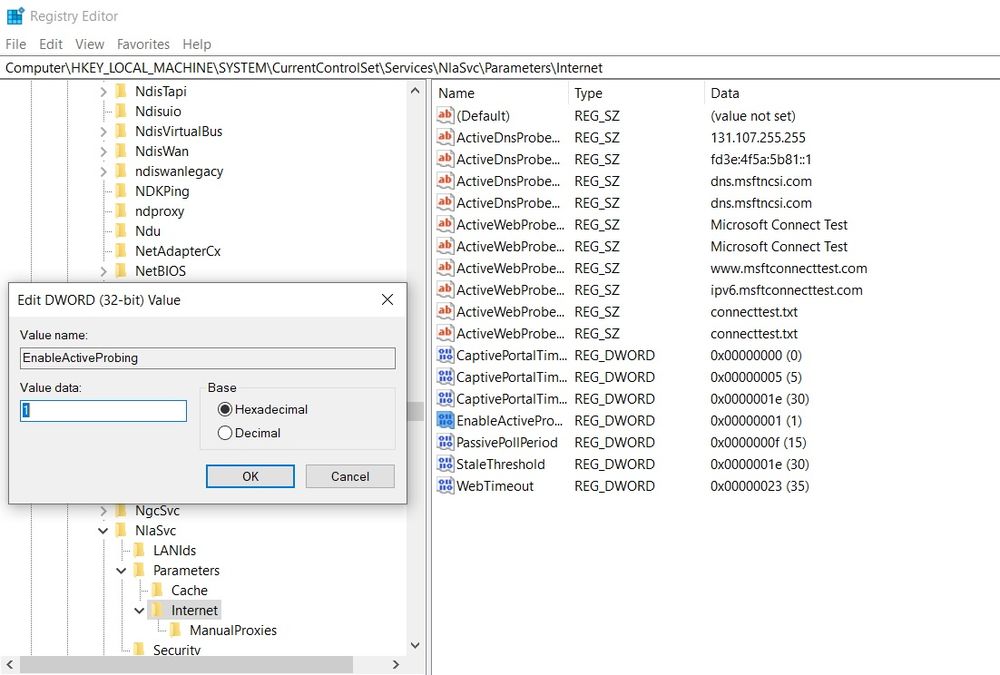Select the Security key in tree
Viewport: 1000px width, 675px height.
click(x=177, y=649)
